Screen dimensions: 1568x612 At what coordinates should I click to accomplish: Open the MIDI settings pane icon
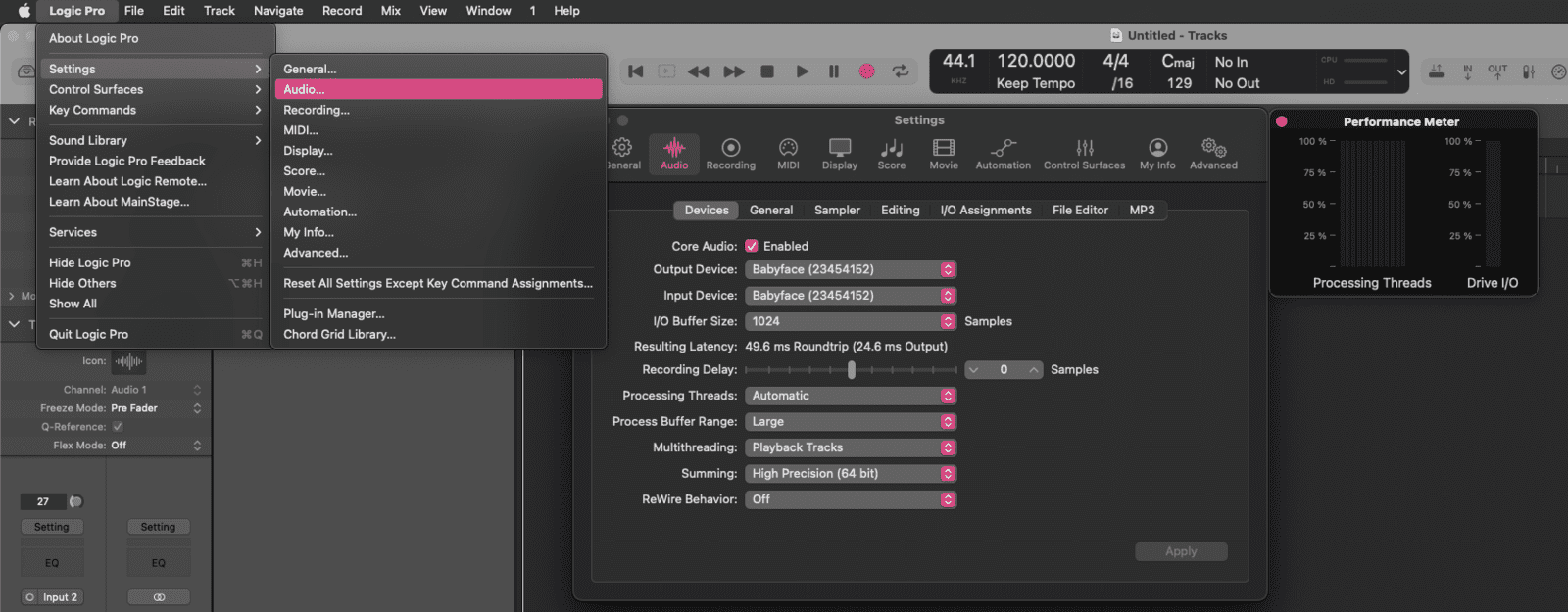[x=788, y=154]
